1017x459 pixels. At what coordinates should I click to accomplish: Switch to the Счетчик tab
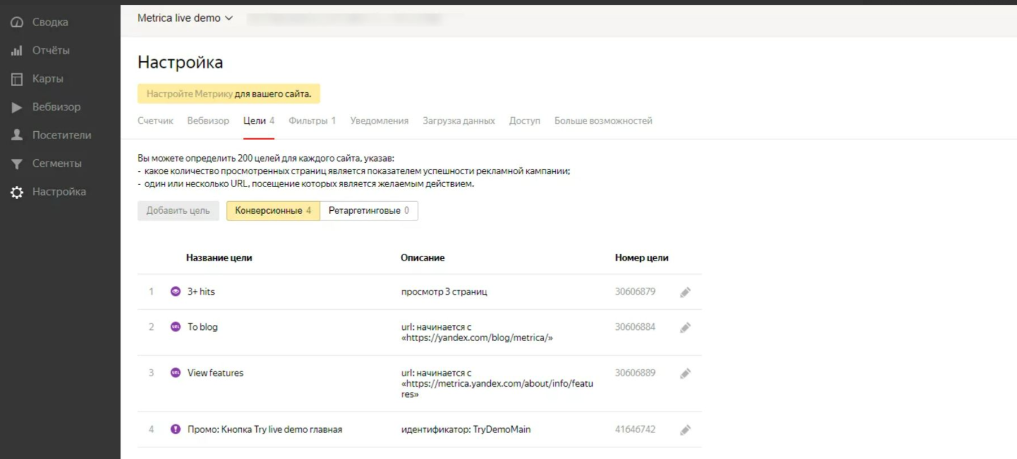[156, 121]
